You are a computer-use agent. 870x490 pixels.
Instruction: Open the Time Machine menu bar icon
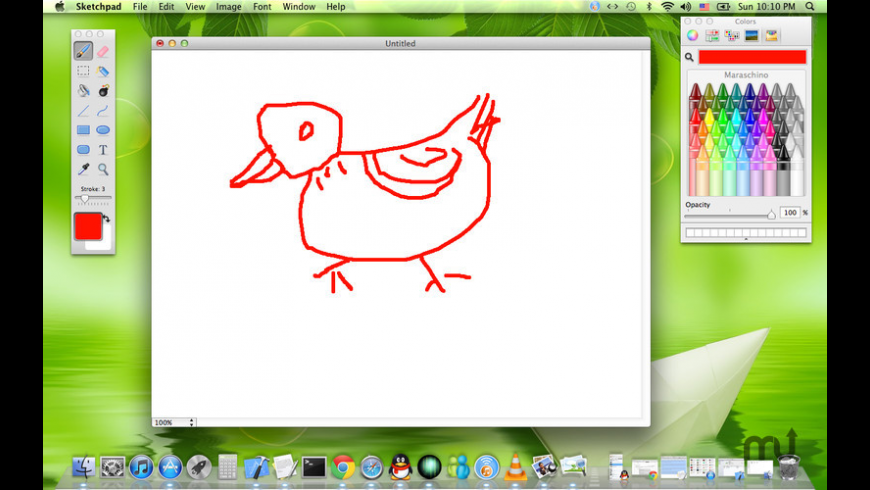631,7
